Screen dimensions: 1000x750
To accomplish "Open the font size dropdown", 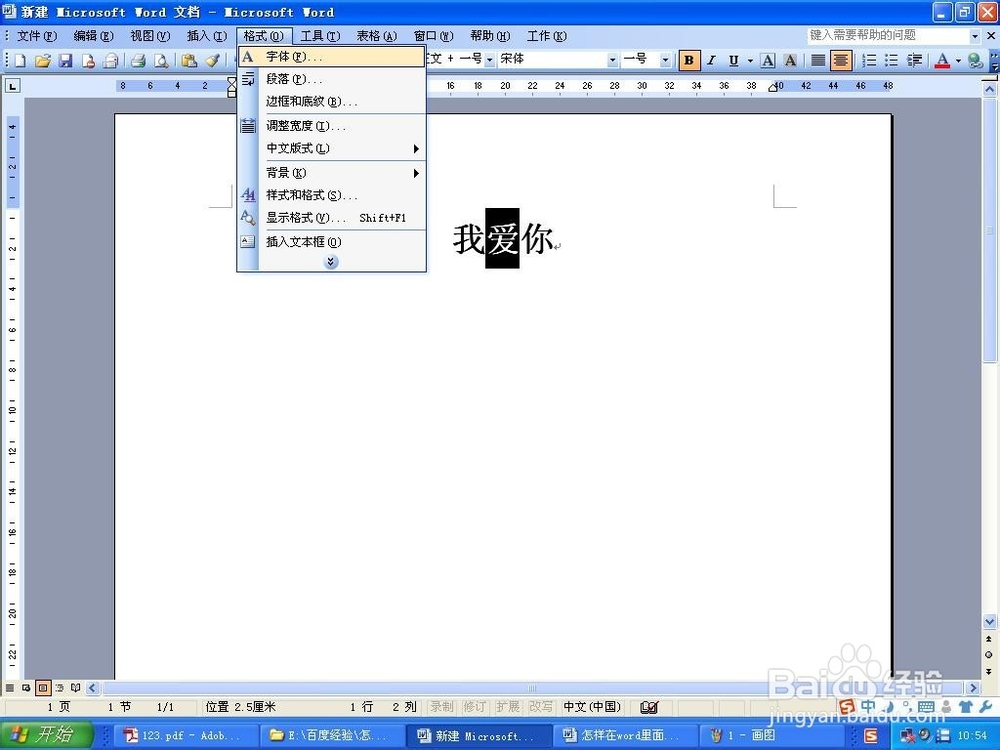I will tap(663, 59).
